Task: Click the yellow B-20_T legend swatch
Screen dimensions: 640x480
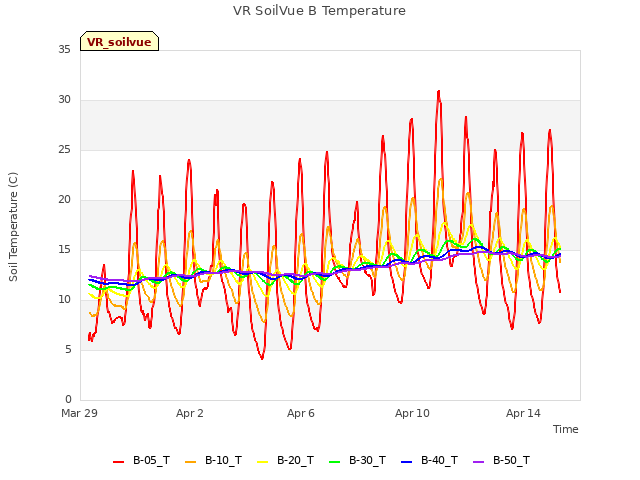Action: click(x=262, y=462)
